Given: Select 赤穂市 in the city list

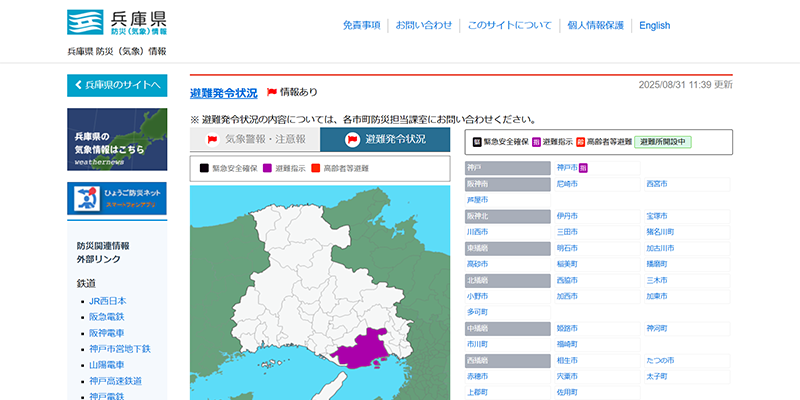Looking at the screenshot, I should tap(477, 377).
